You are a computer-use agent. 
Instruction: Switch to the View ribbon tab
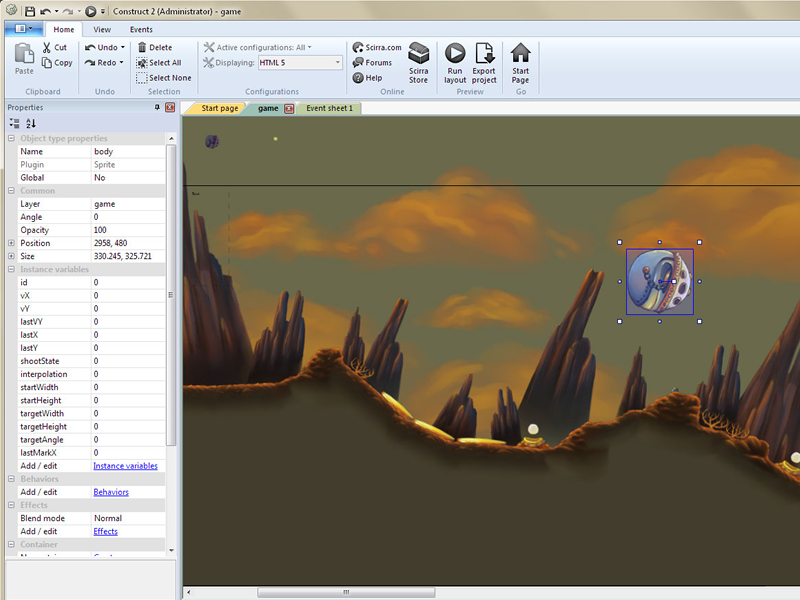click(x=102, y=30)
